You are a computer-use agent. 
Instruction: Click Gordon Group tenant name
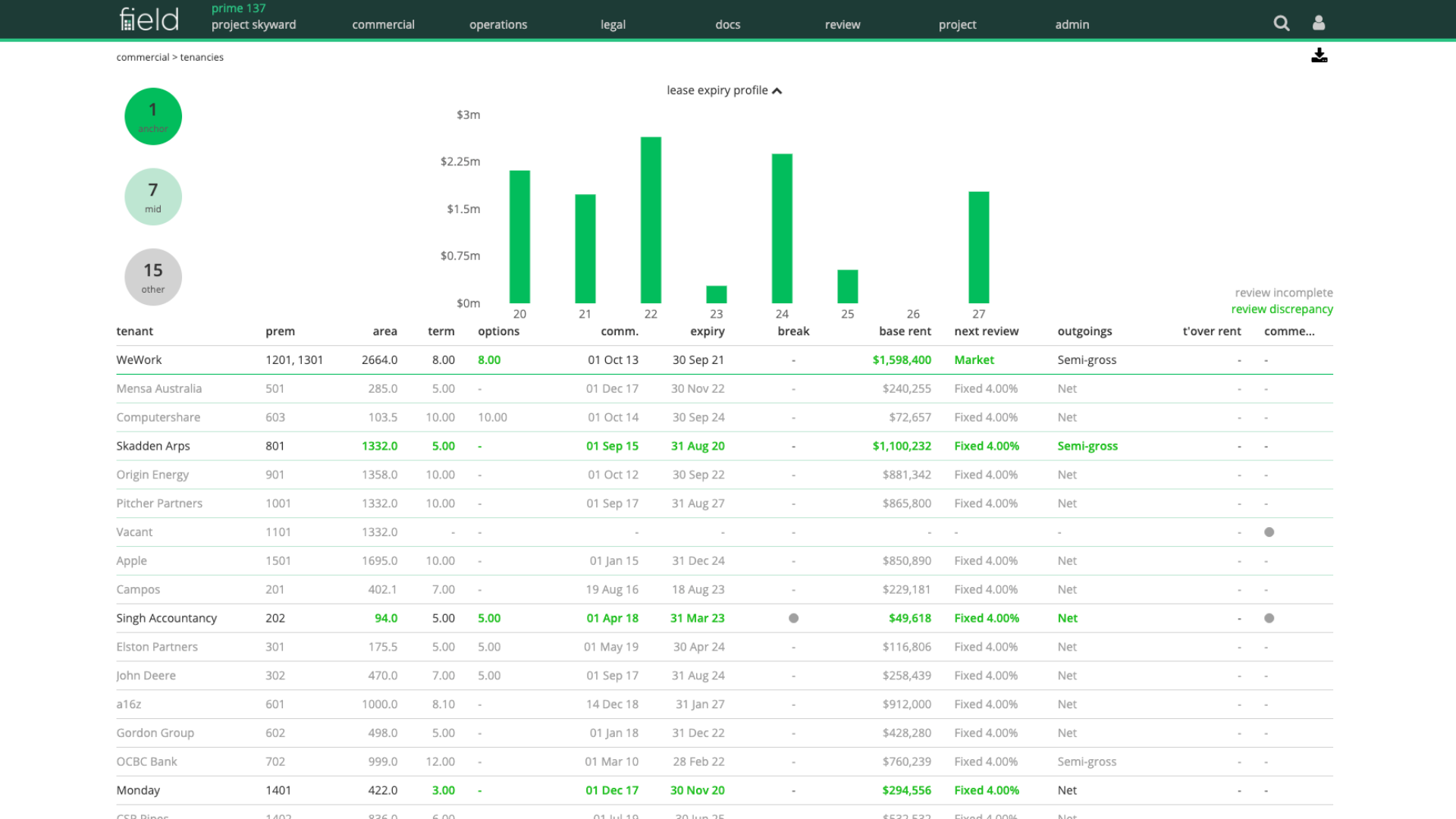coord(155,733)
